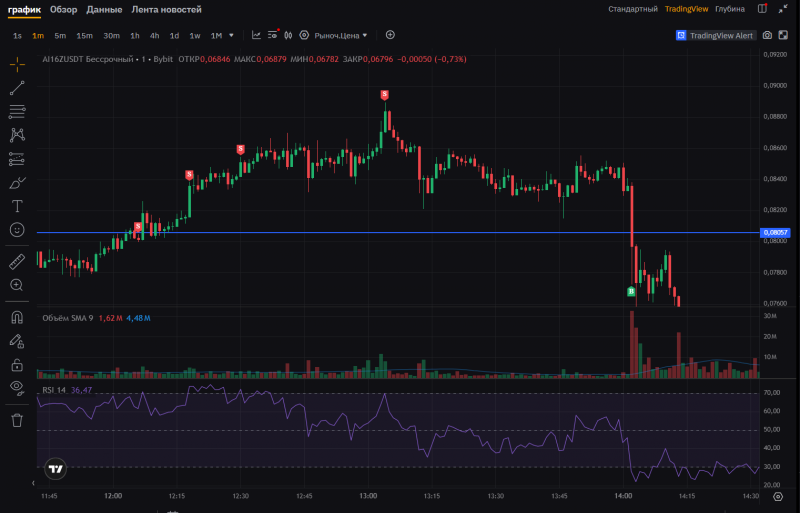Open the Fibonacci retracement tools
The image size is (800, 513).
[17, 111]
